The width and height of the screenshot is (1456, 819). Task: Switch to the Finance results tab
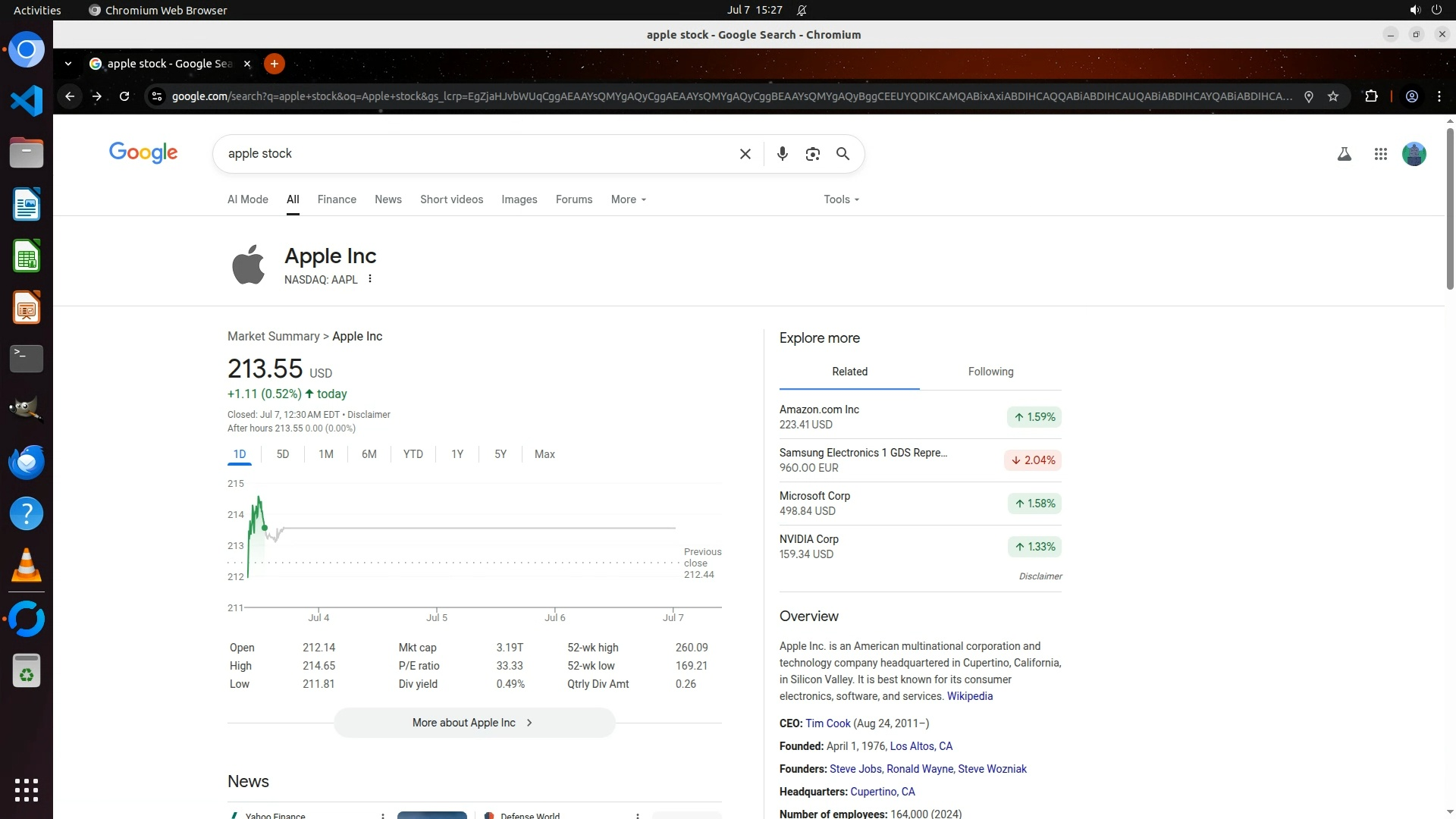coord(337,199)
